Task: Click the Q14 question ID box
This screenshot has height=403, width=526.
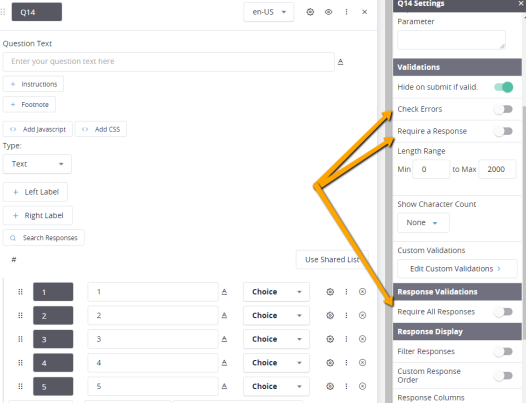Action: click(x=37, y=12)
